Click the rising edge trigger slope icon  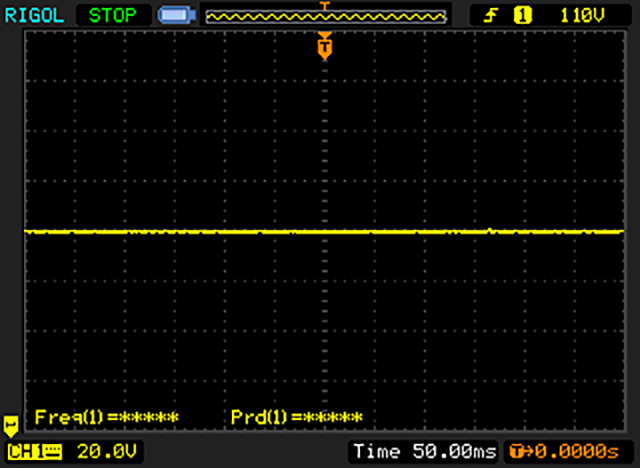tap(491, 16)
